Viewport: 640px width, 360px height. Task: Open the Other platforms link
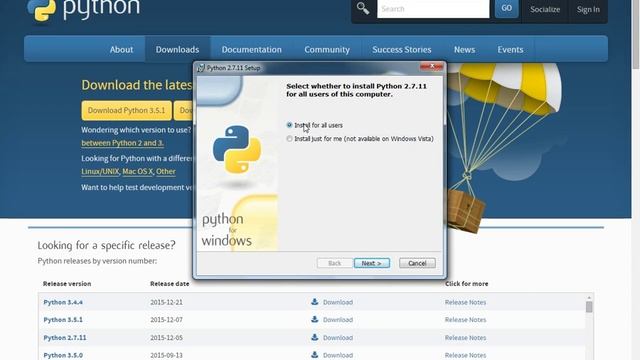[x=166, y=171]
